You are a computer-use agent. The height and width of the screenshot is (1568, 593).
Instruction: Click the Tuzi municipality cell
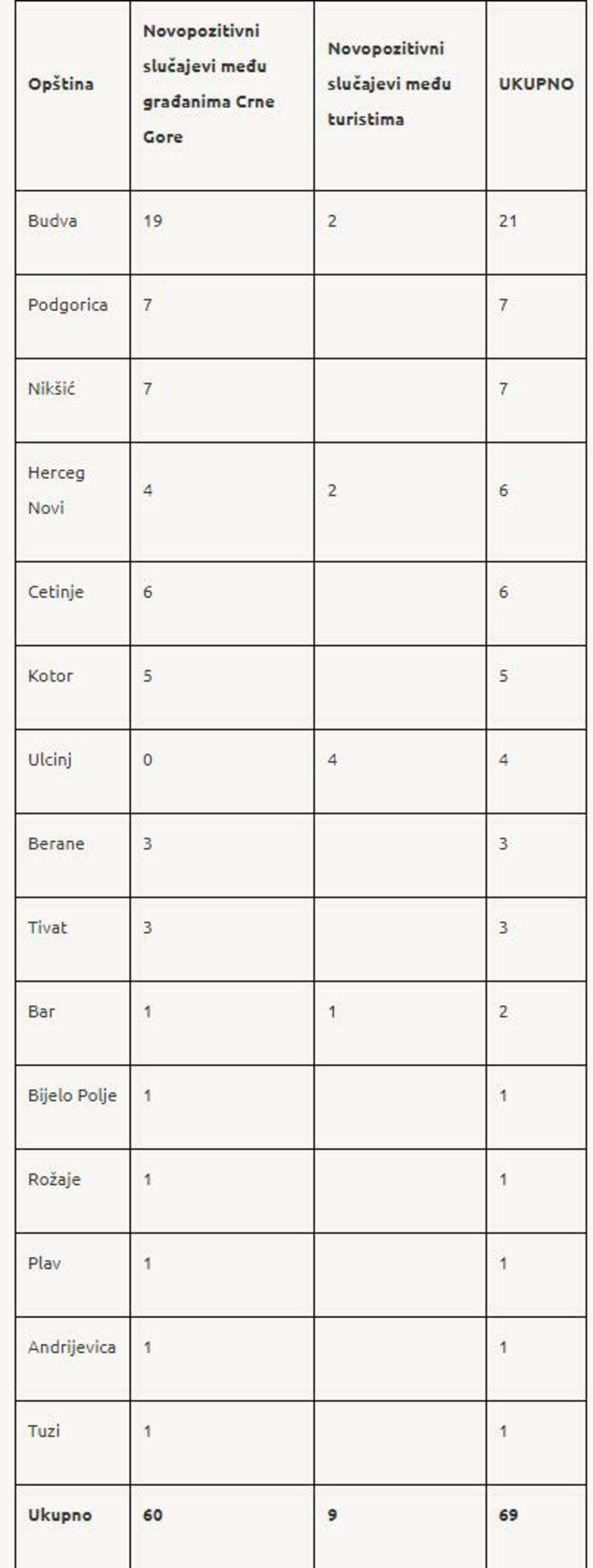[x=44, y=1431]
